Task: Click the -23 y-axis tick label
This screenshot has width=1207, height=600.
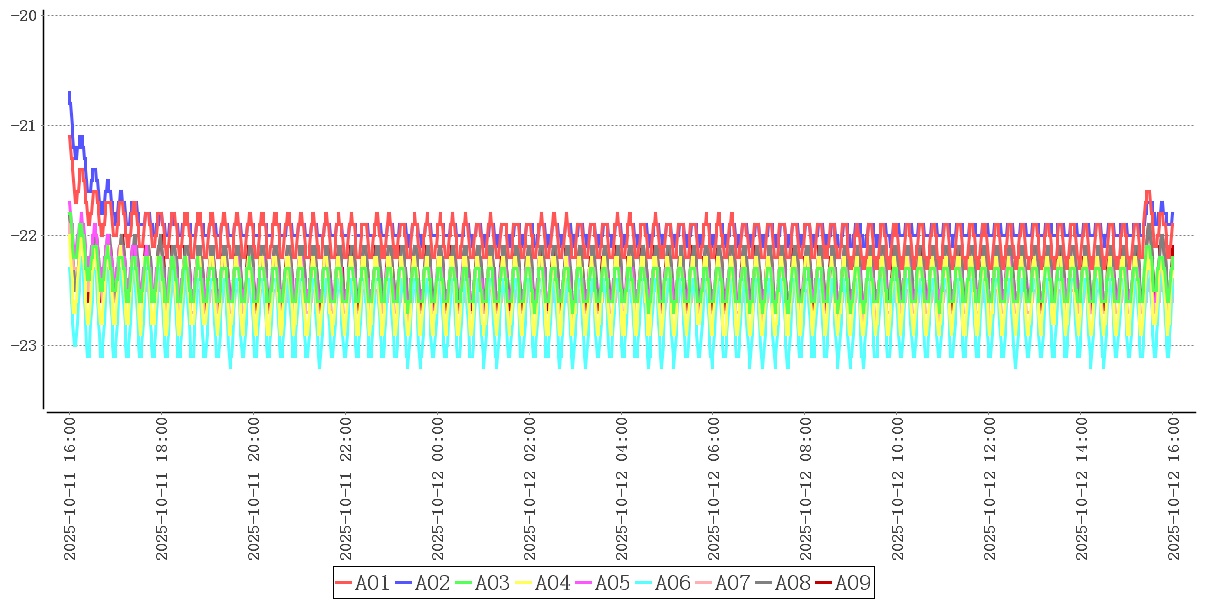Action: pyautogui.click(x=22, y=345)
